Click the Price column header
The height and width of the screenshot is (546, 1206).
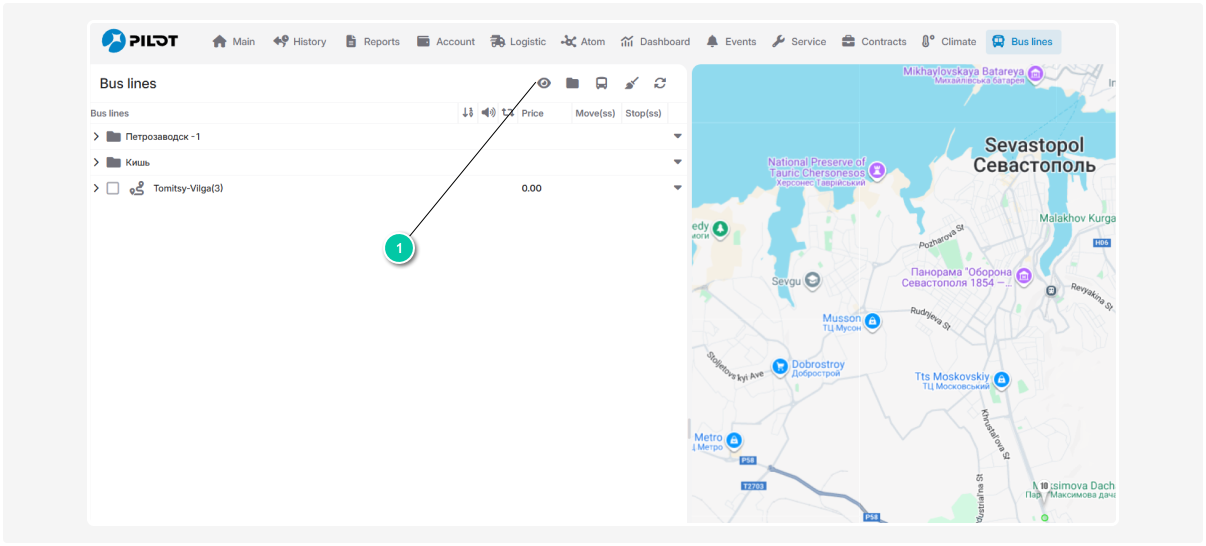pyautogui.click(x=533, y=113)
